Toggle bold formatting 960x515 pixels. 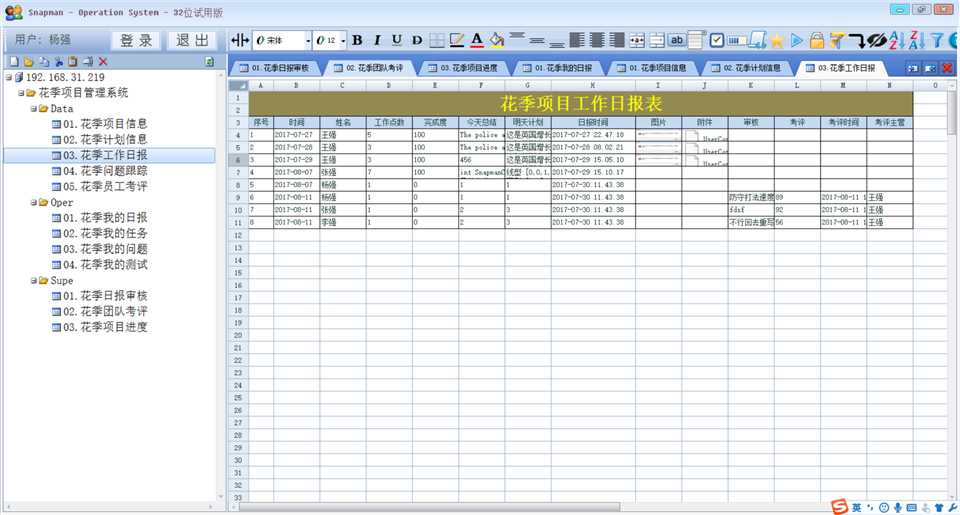[x=357, y=40]
